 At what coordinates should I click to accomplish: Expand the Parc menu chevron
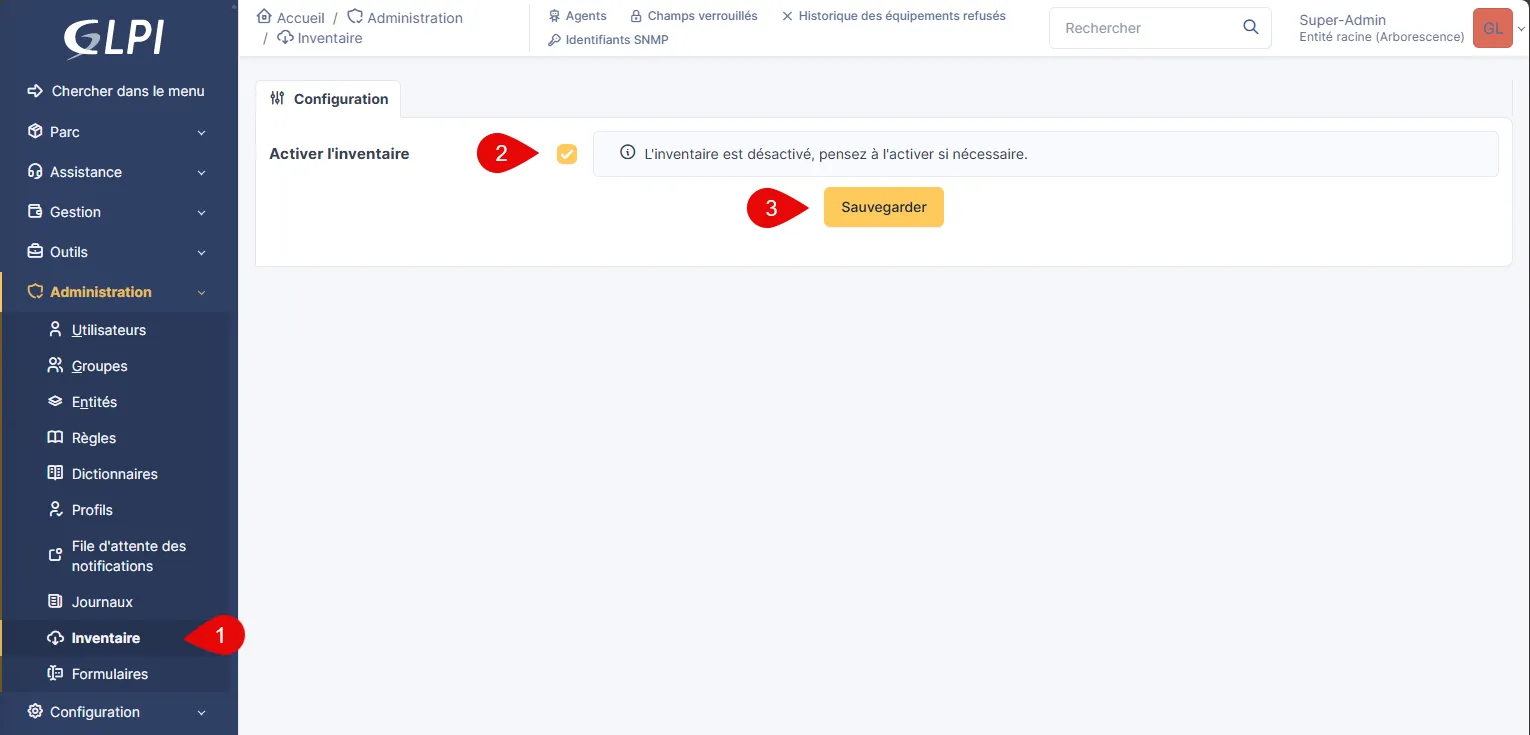click(201, 132)
